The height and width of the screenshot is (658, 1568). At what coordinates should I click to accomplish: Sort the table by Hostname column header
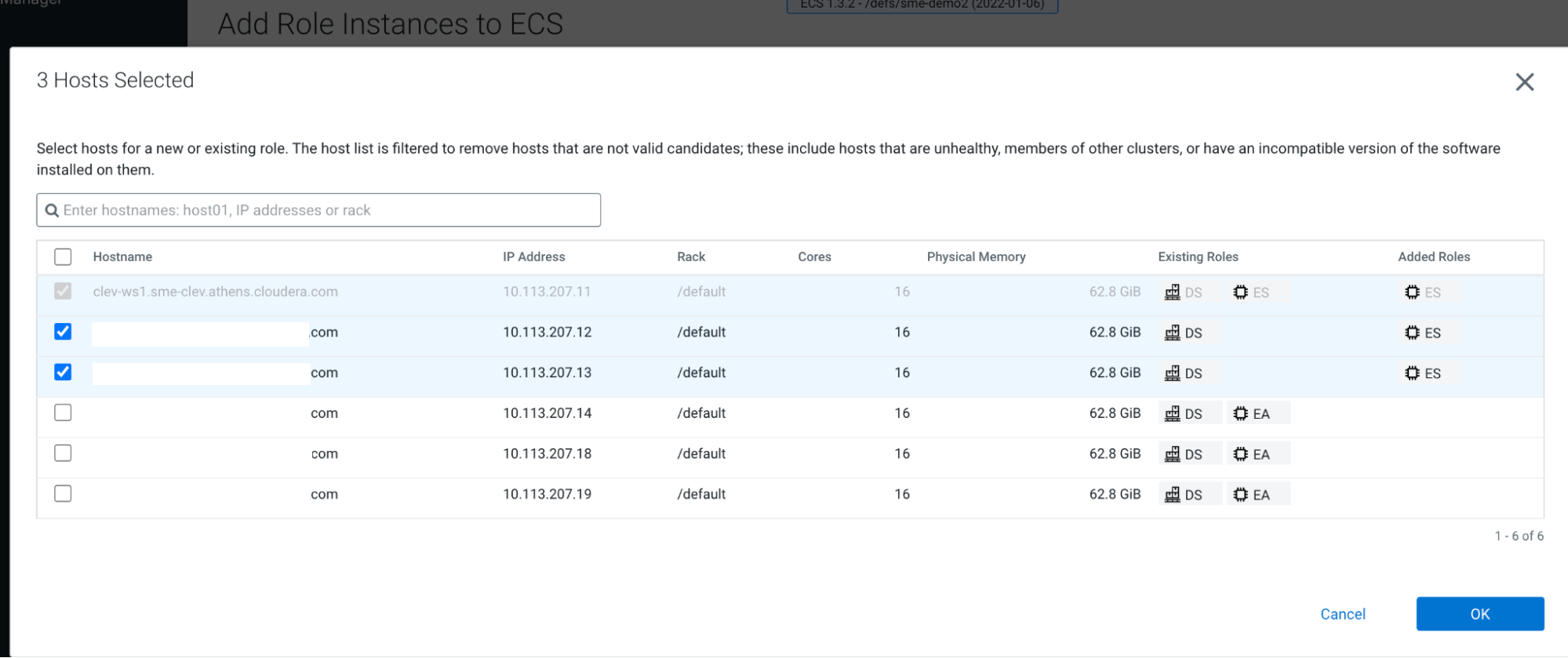click(122, 256)
